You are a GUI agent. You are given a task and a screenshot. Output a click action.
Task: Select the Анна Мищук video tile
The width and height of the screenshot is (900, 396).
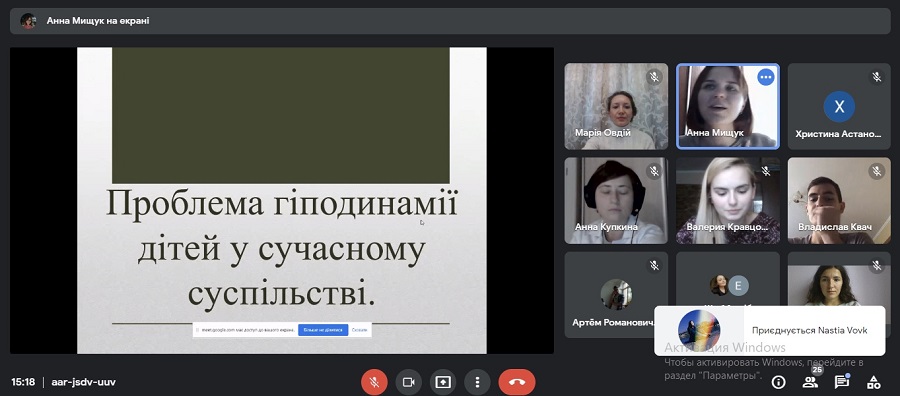pyautogui.click(x=728, y=106)
